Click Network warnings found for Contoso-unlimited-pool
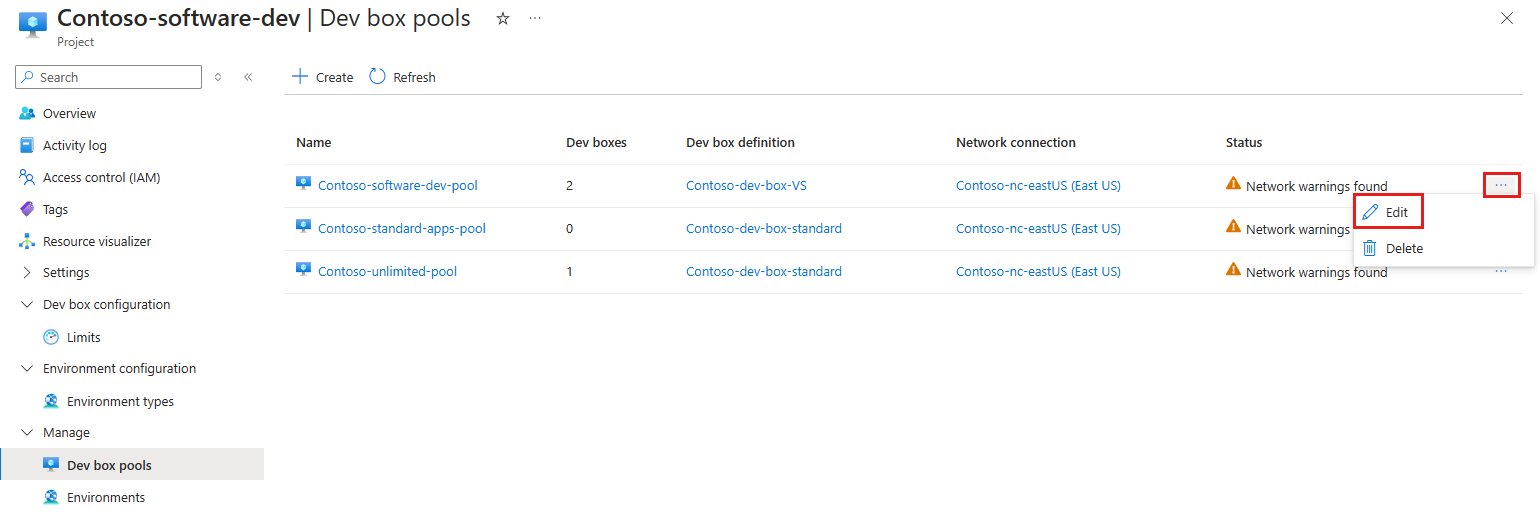Screen dimensions: 1540x521 [1317, 272]
